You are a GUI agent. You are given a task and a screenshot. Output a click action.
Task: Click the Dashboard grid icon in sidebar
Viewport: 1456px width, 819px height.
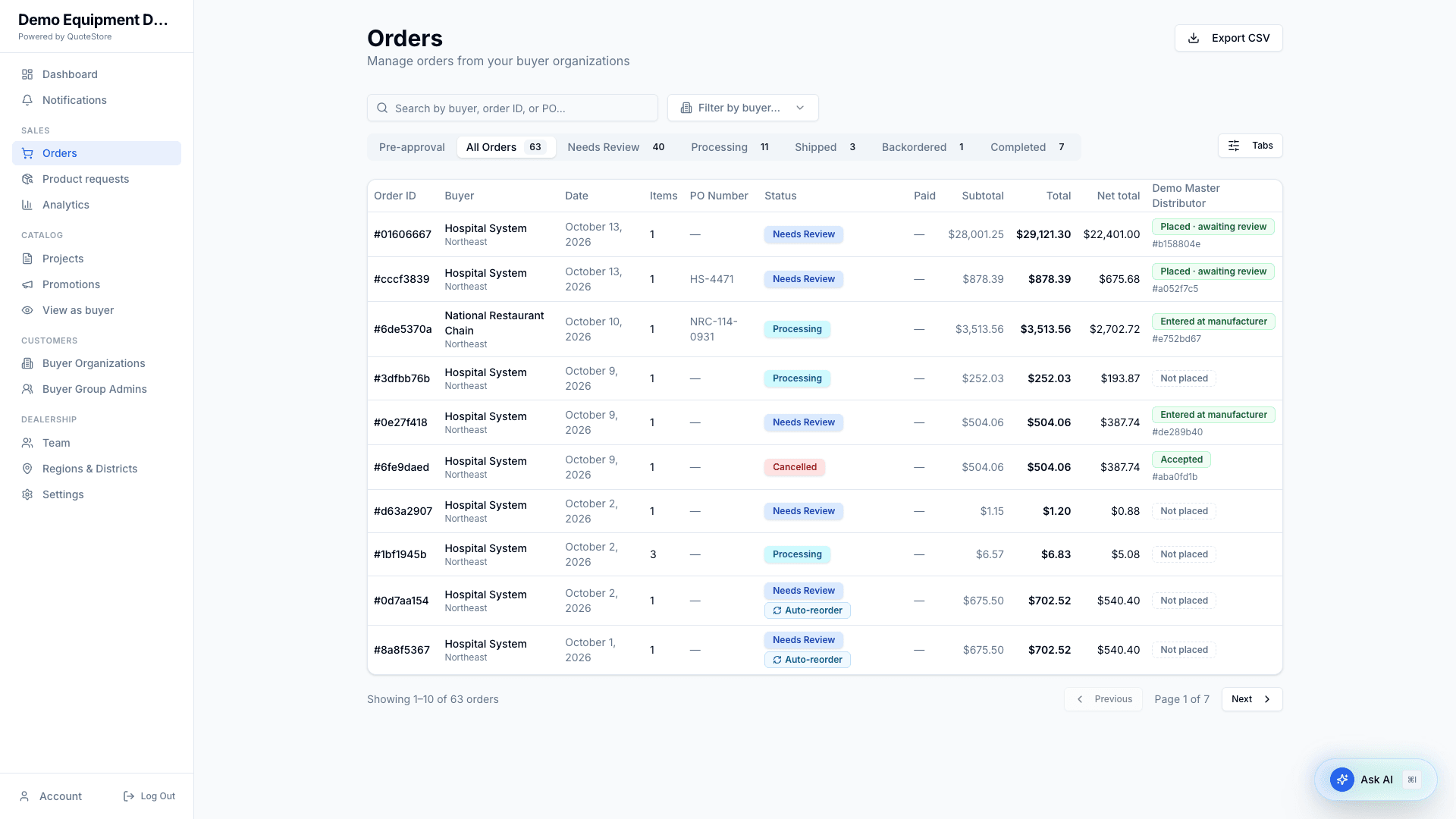coord(27,74)
